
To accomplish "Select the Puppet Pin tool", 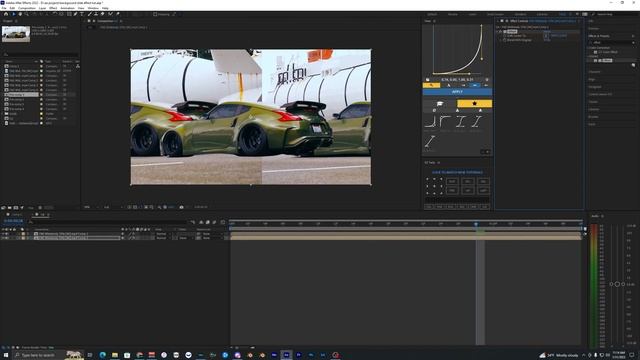I will (118, 14).
